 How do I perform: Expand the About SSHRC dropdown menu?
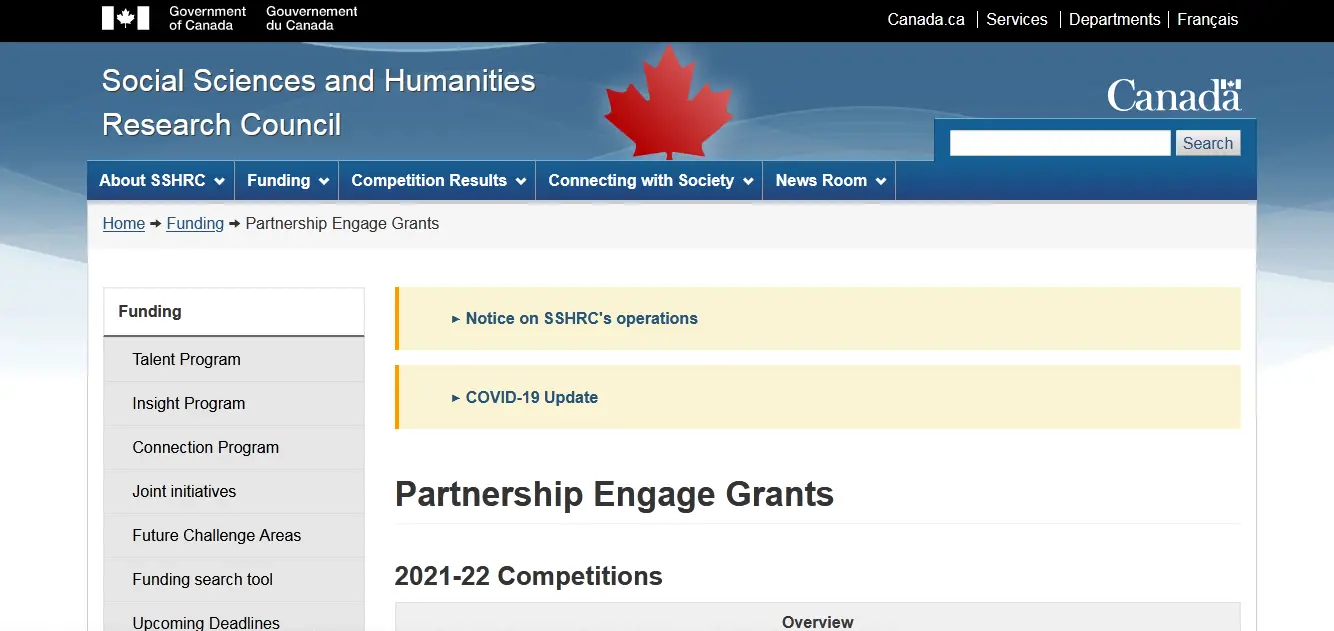161,181
